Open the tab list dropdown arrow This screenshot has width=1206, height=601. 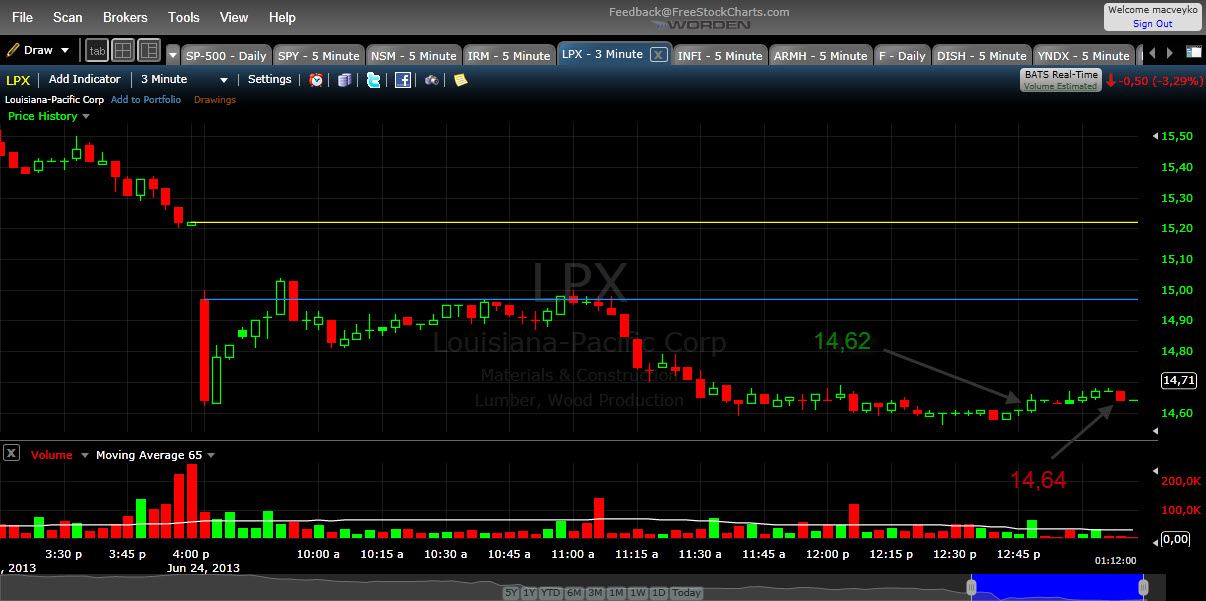[173, 56]
